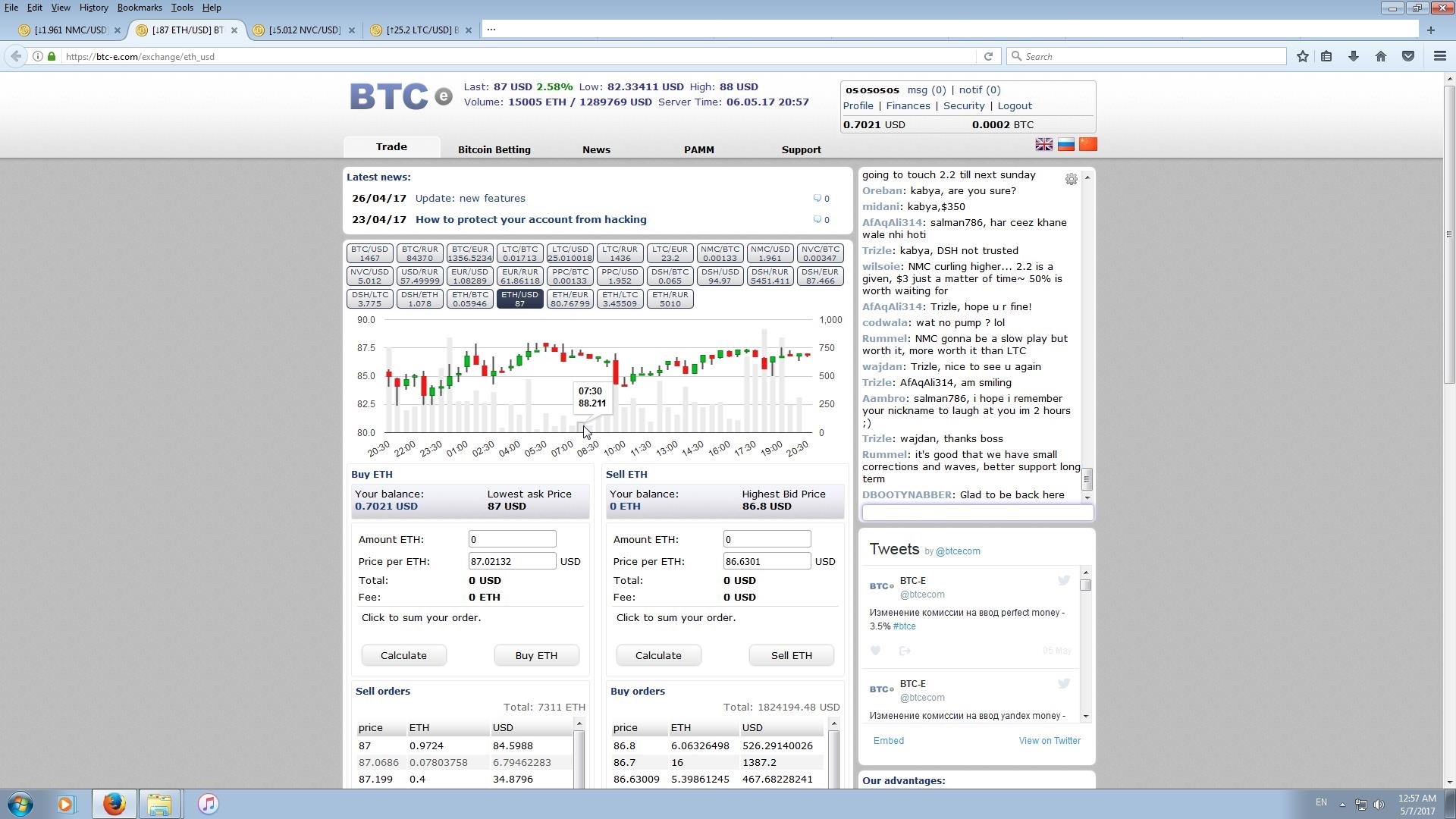Switch to the LTC/USD pair button
Image resolution: width=1456 pixels, height=819 pixels.
click(x=570, y=254)
